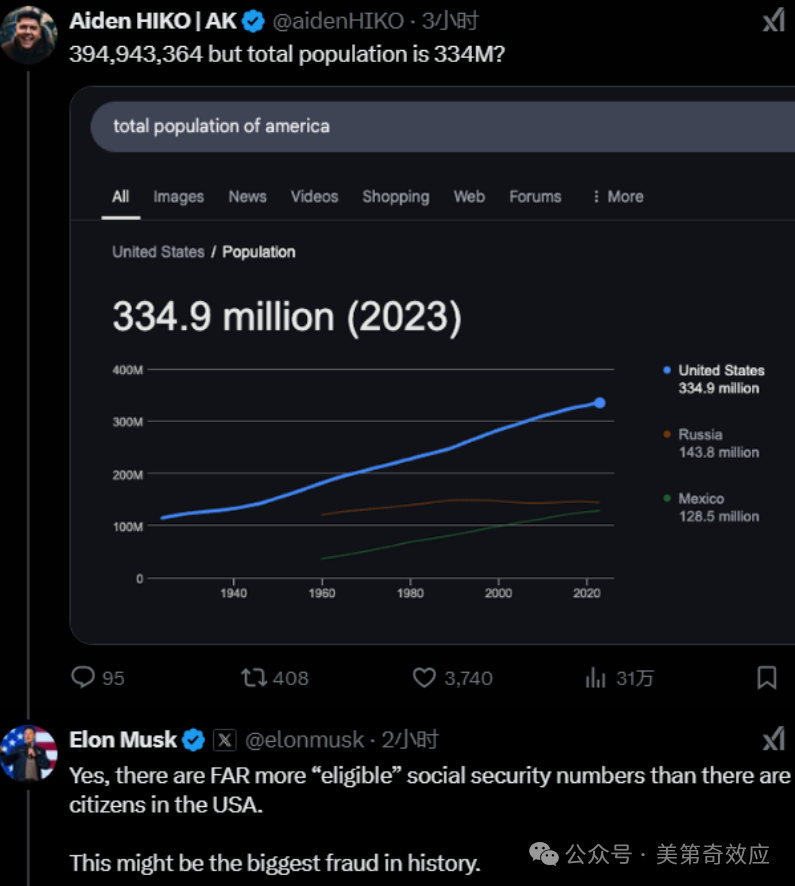The width and height of the screenshot is (795, 886).
Task: Open the @elonmusk handle link
Action: [305, 740]
